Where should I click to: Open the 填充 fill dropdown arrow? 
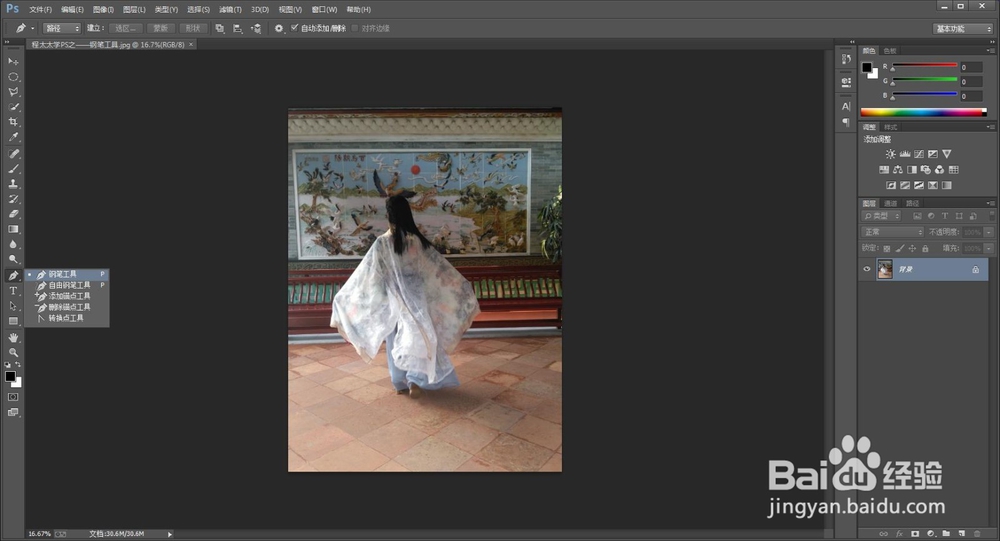[989, 248]
